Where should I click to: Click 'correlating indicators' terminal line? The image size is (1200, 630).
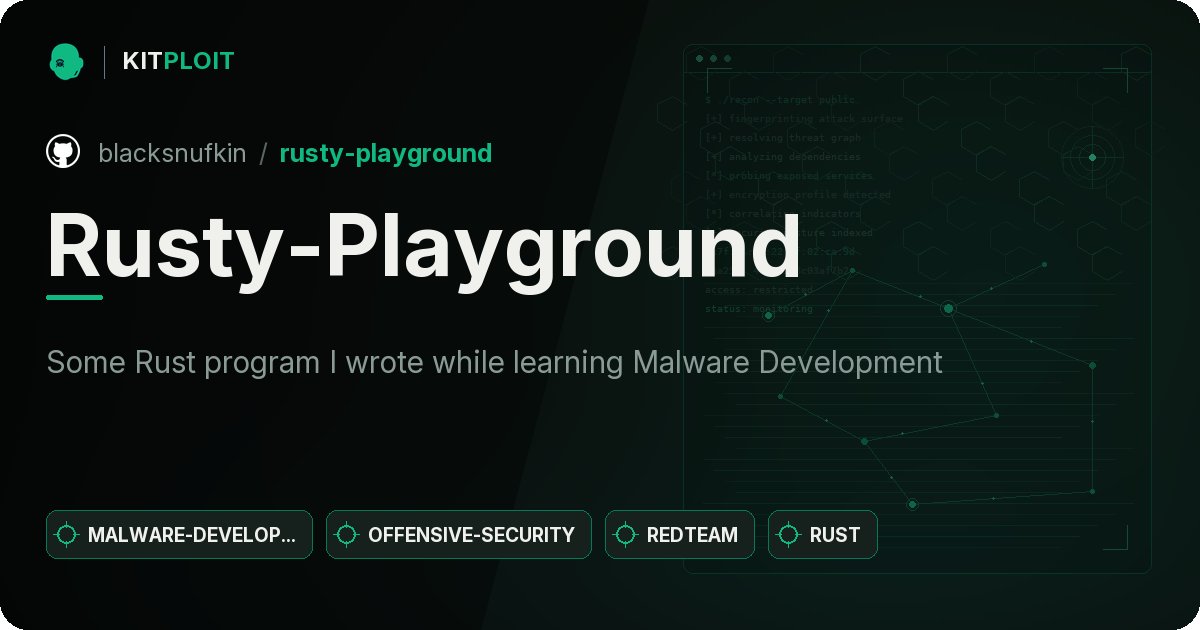point(782,214)
